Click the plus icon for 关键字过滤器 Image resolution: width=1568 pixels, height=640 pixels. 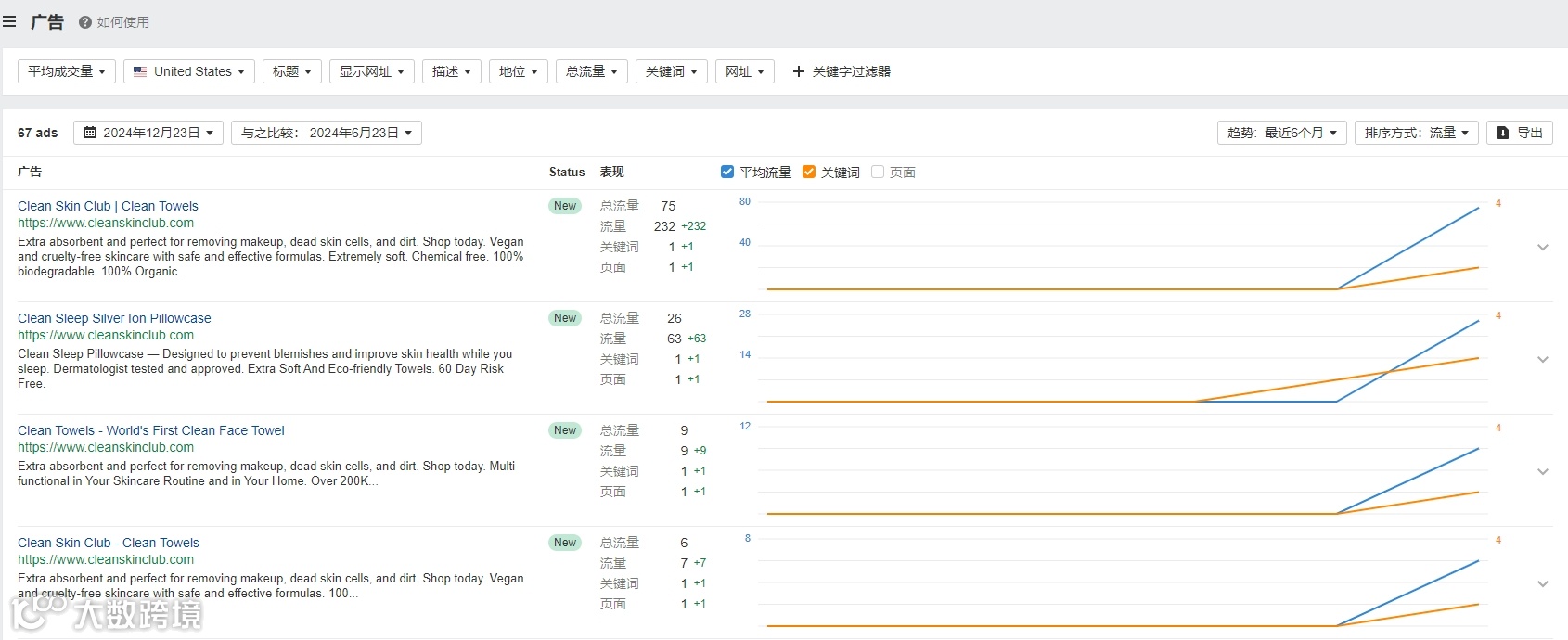click(798, 71)
